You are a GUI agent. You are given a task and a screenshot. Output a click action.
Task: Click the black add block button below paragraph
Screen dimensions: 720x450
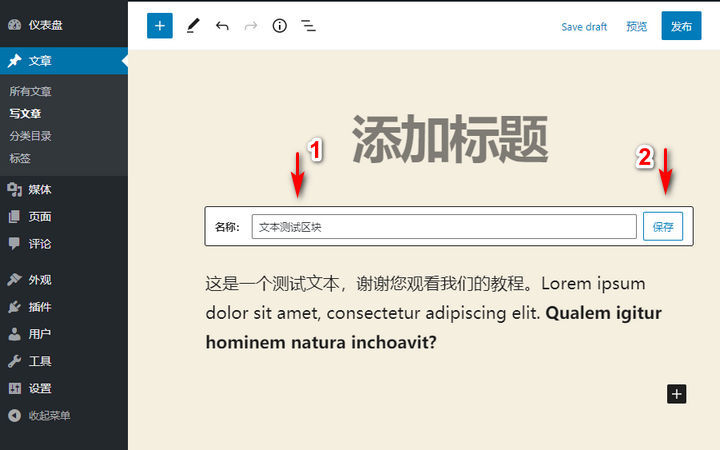coord(676,394)
